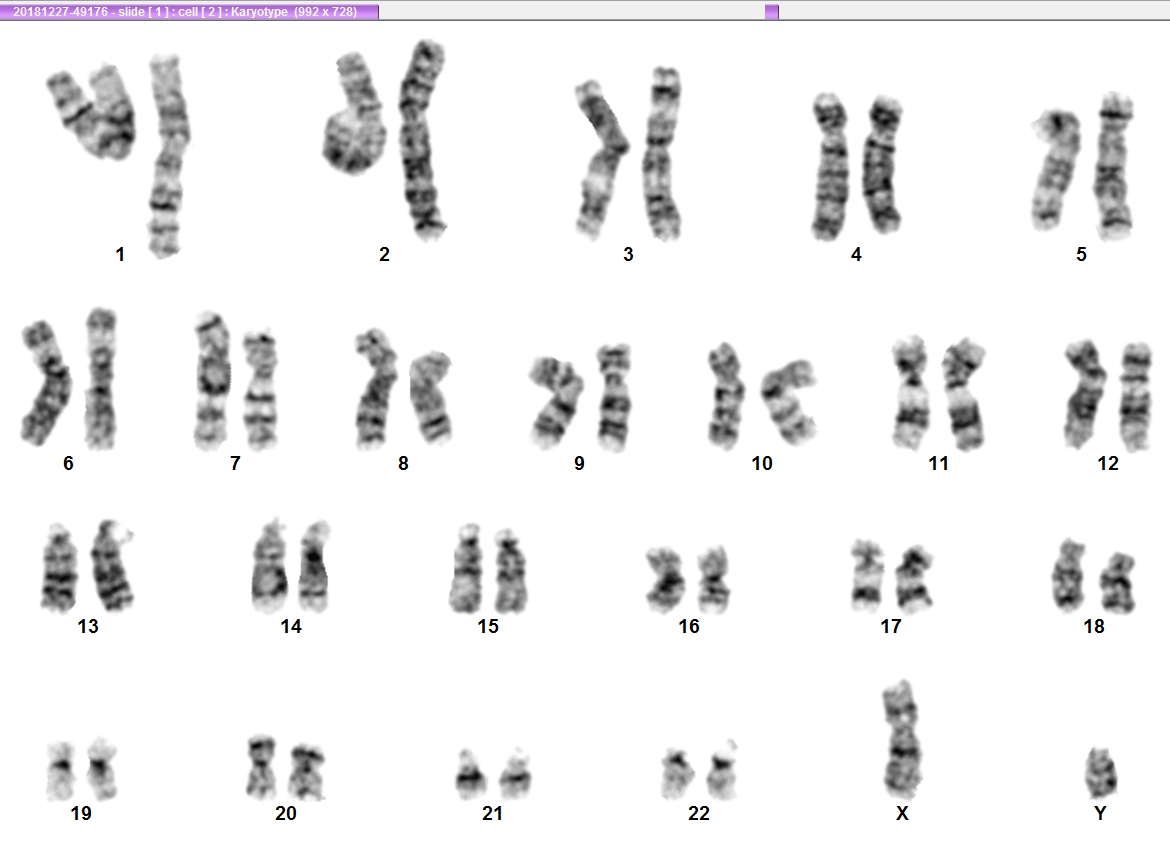The image size is (1170, 851).
Task: Click the right chromosome of pair 22
Action: point(722,770)
